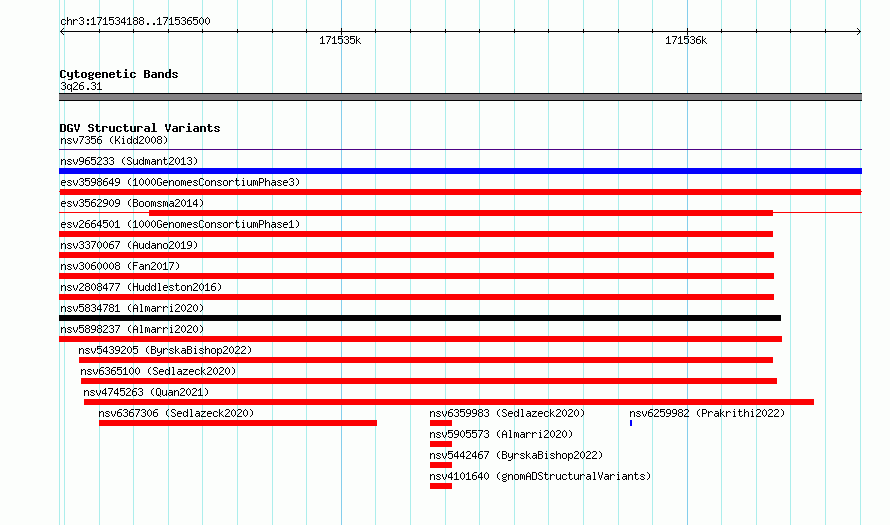This screenshot has height=525, width=890.
Task: Open esv2664501 1000GenomesConsortiumPhase1 variant label
Action: [x=180, y=224]
